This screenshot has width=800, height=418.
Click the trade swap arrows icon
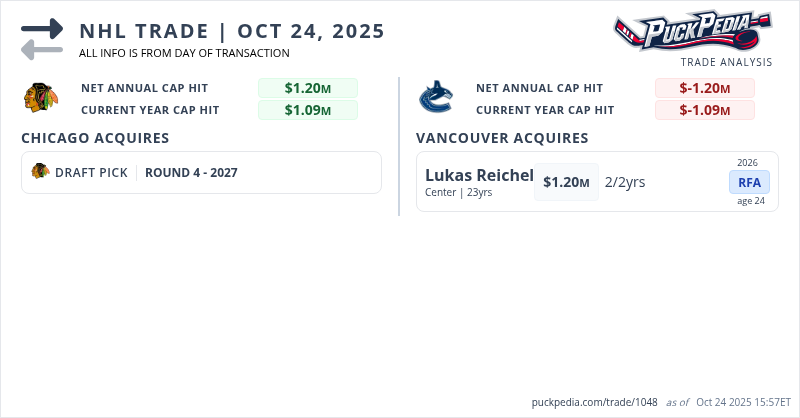point(42,39)
